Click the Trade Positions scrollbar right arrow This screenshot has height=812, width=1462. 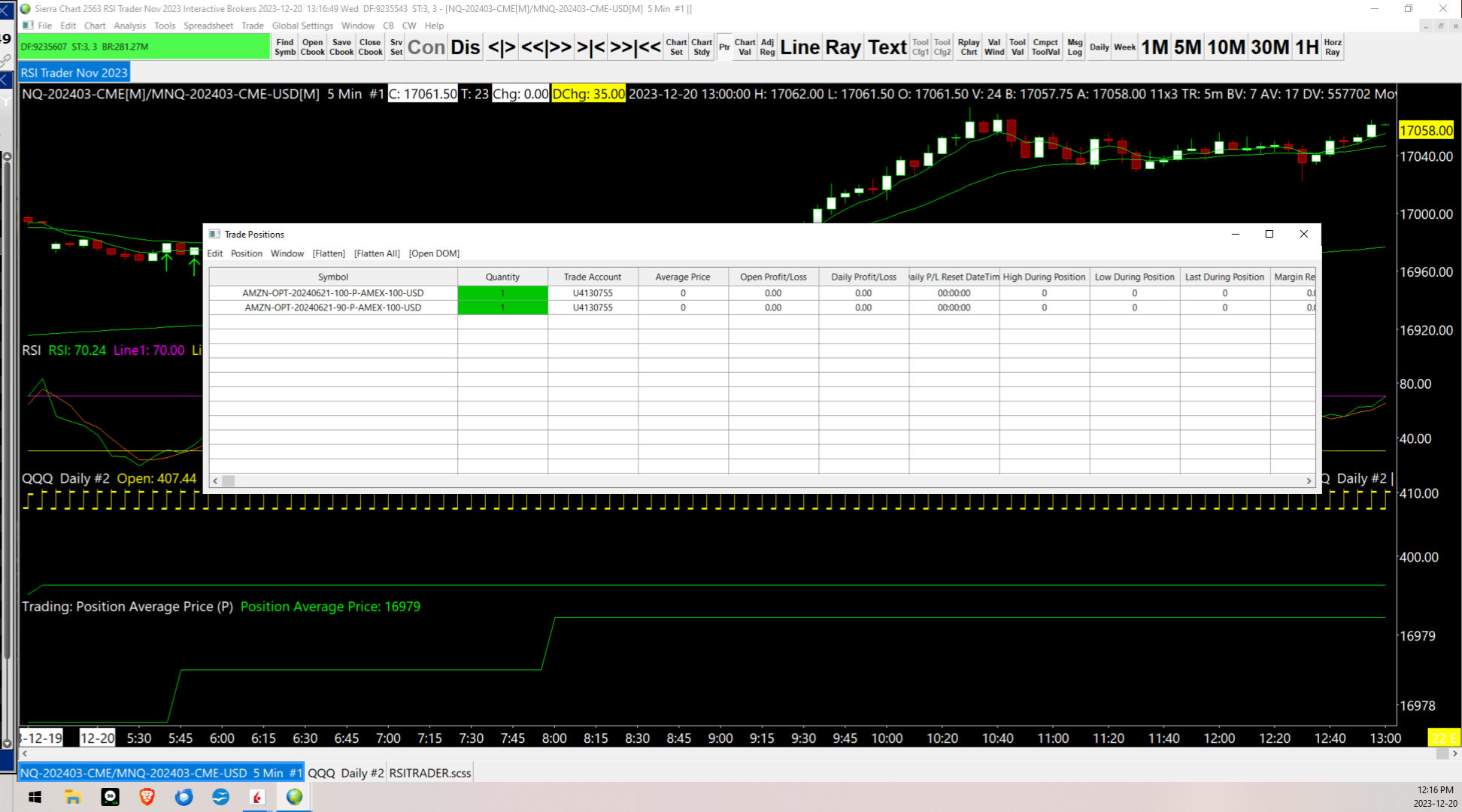[x=1309, y=481]
